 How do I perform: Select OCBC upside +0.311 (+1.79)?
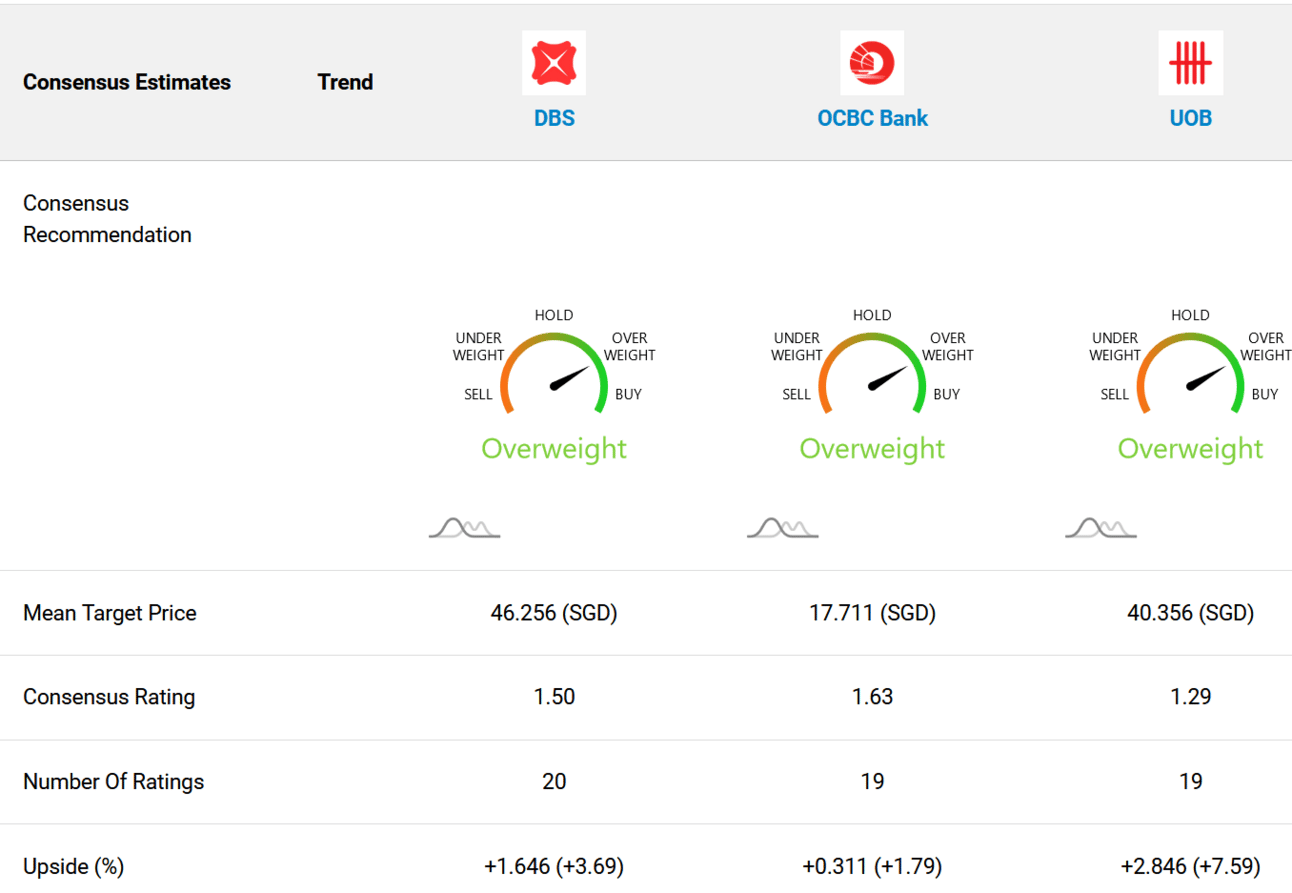[872, 867]
